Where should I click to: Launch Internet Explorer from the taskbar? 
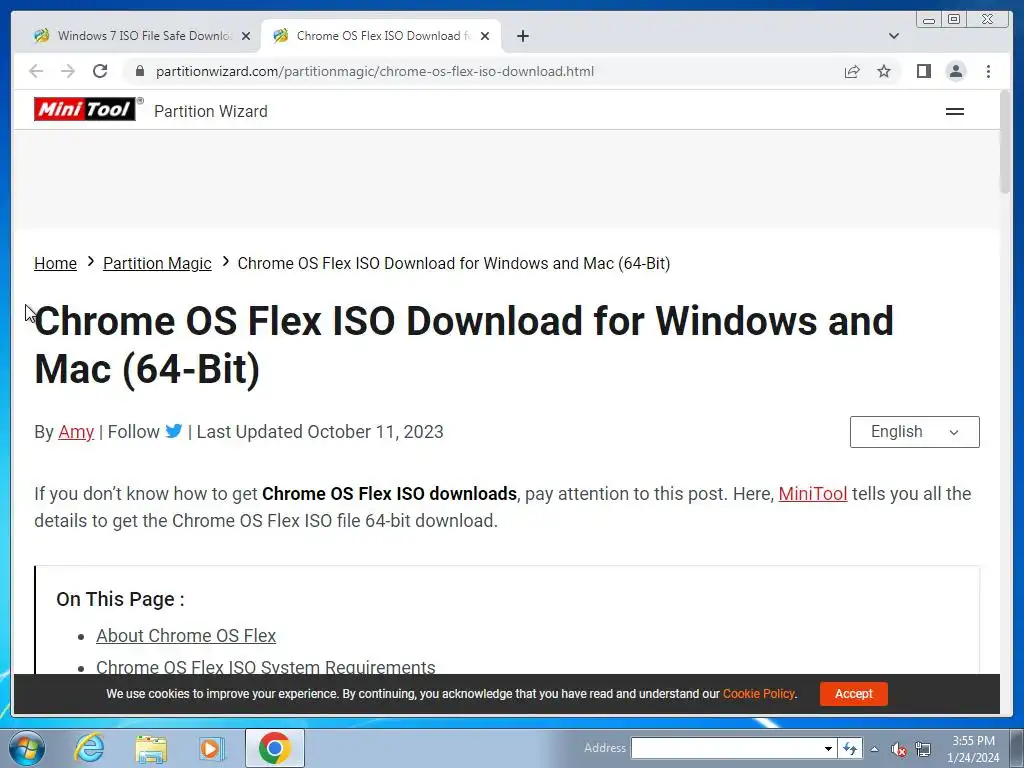pos(89,748)
